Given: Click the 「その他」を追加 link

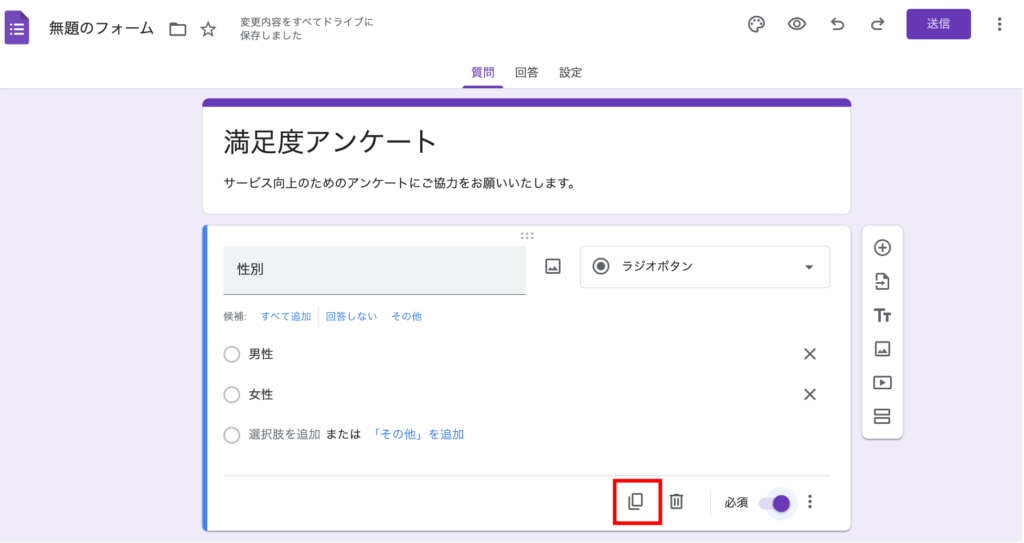Looking at the screenshot, I should tap(417, 435).
